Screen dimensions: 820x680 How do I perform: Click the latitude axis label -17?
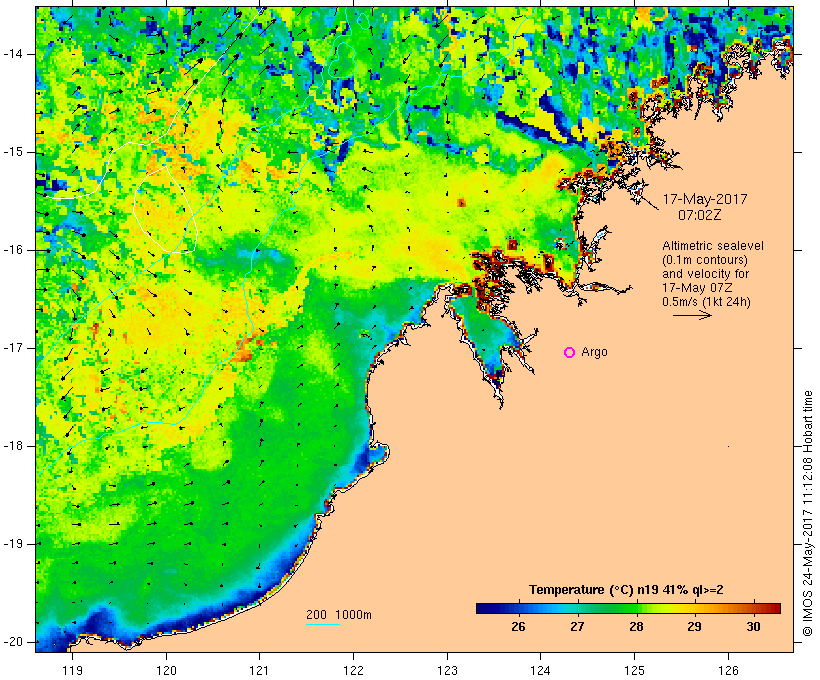click(x=13, y=348)
